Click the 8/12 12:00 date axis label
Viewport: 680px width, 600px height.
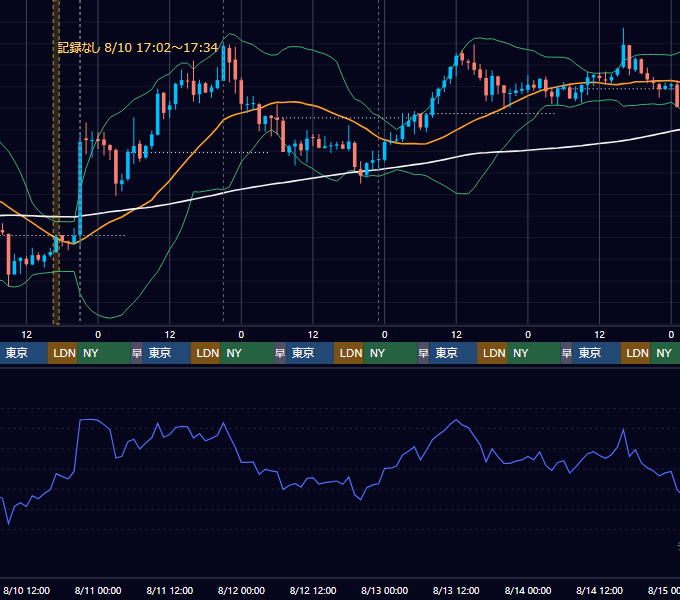pyautogui.click(x=313, y=590)
